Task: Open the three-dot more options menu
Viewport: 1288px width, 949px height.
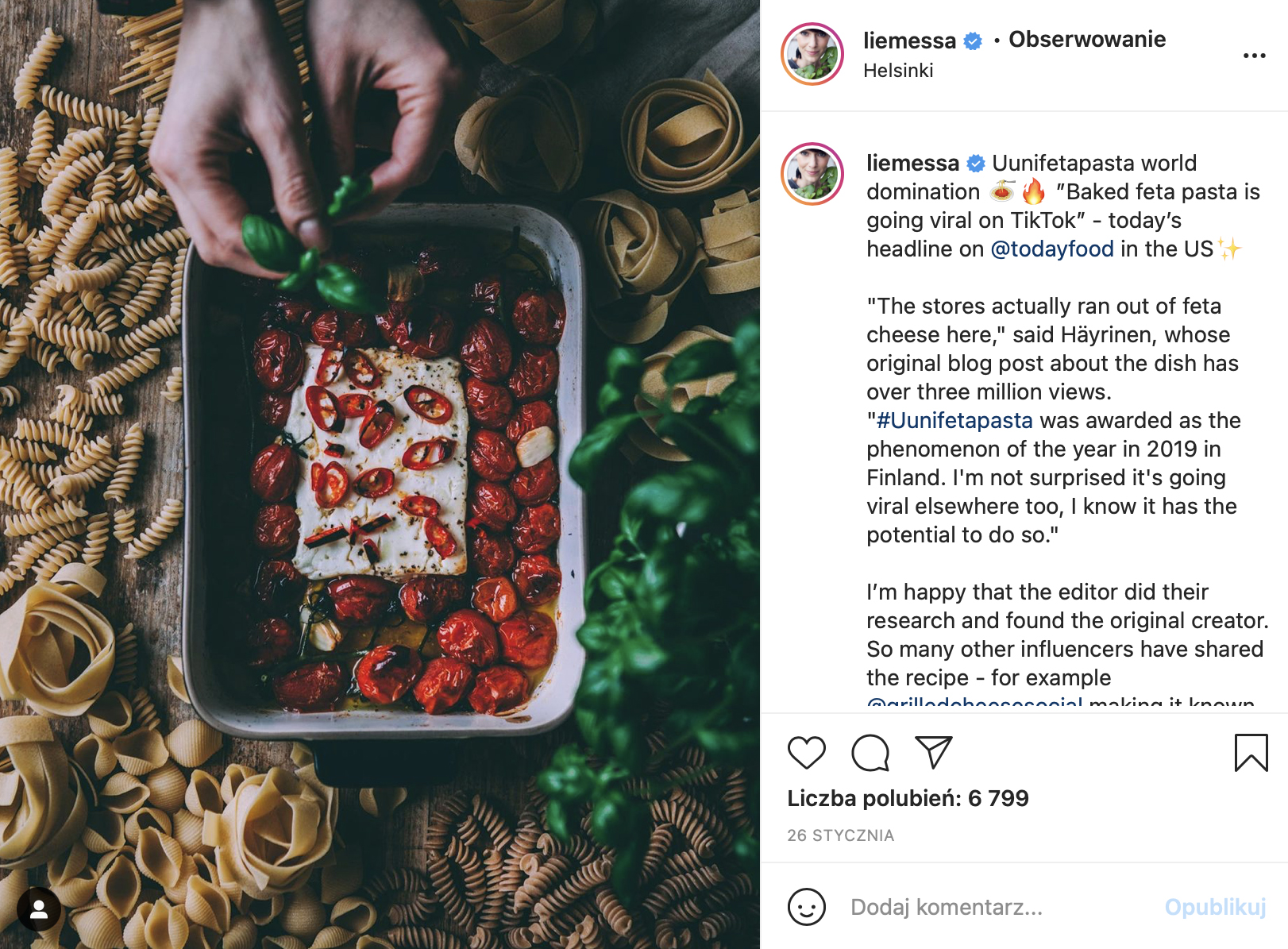Action: [1254, 56]
